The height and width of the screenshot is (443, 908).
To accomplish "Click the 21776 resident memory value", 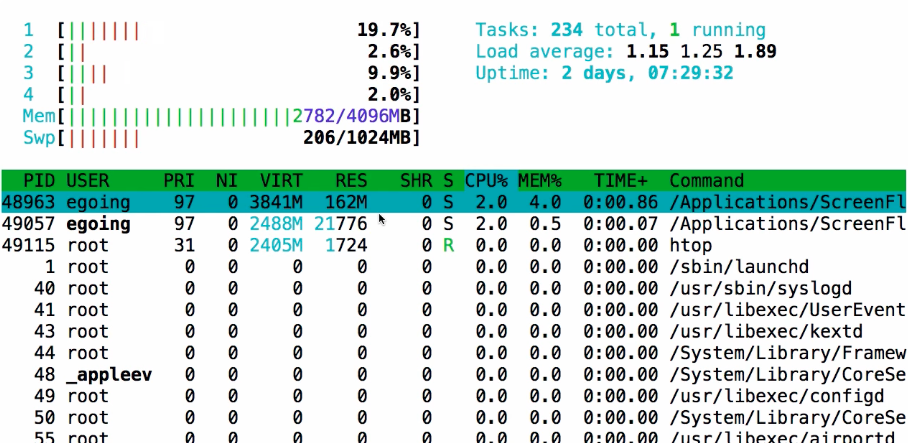I will (340, 224).
